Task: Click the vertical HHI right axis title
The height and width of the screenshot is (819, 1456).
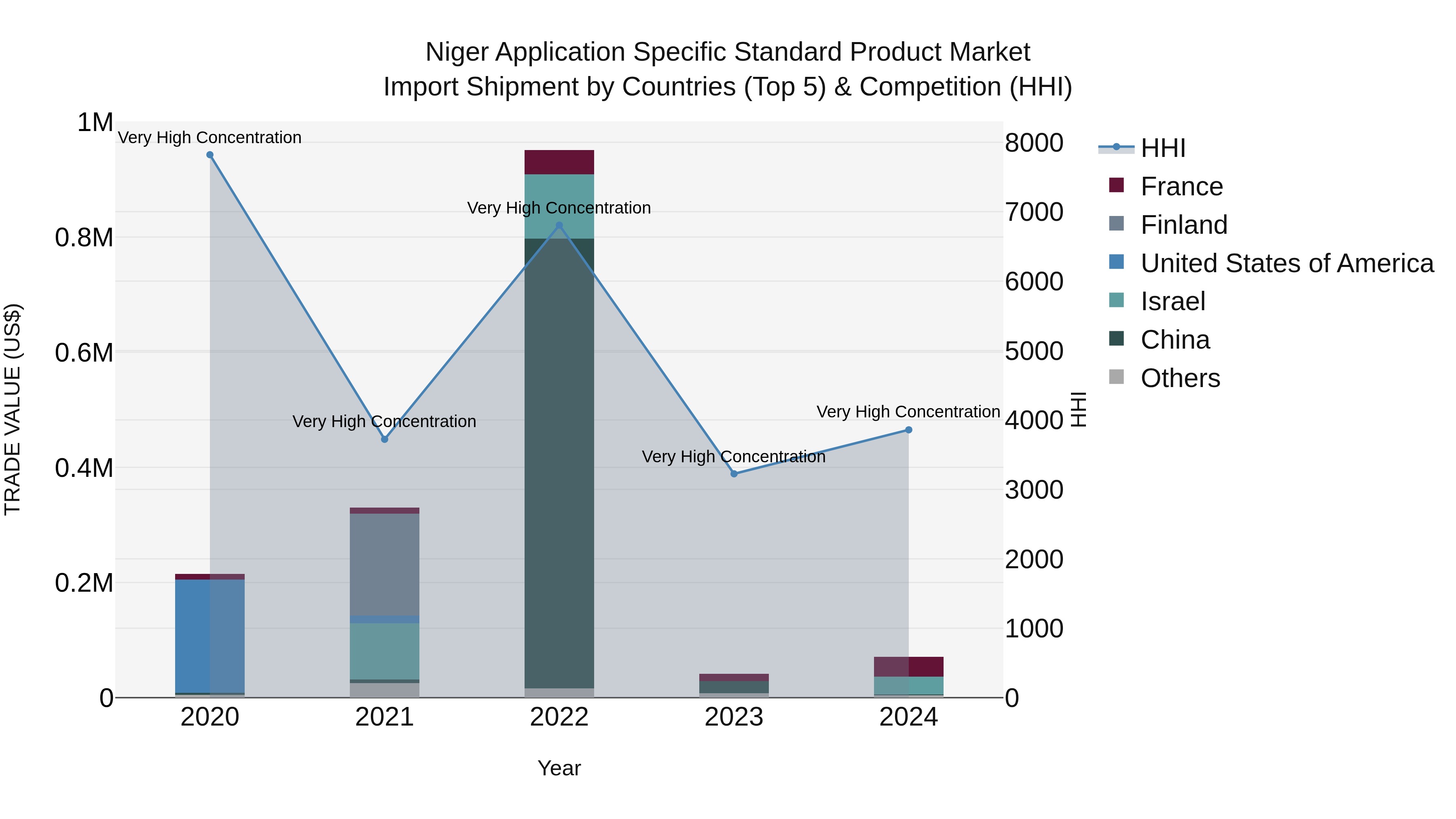Action: tap(1078, 409)
